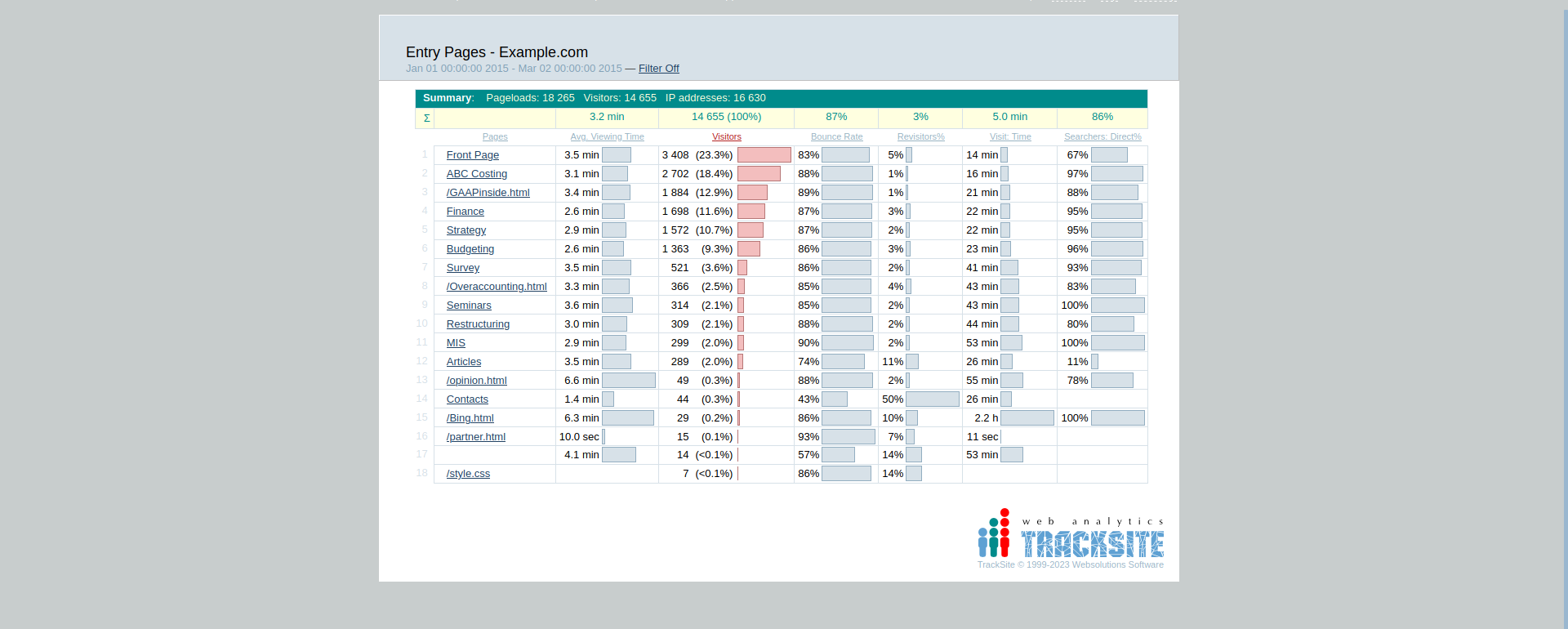Turn off the filter via Filter Off

click(658, 69)
